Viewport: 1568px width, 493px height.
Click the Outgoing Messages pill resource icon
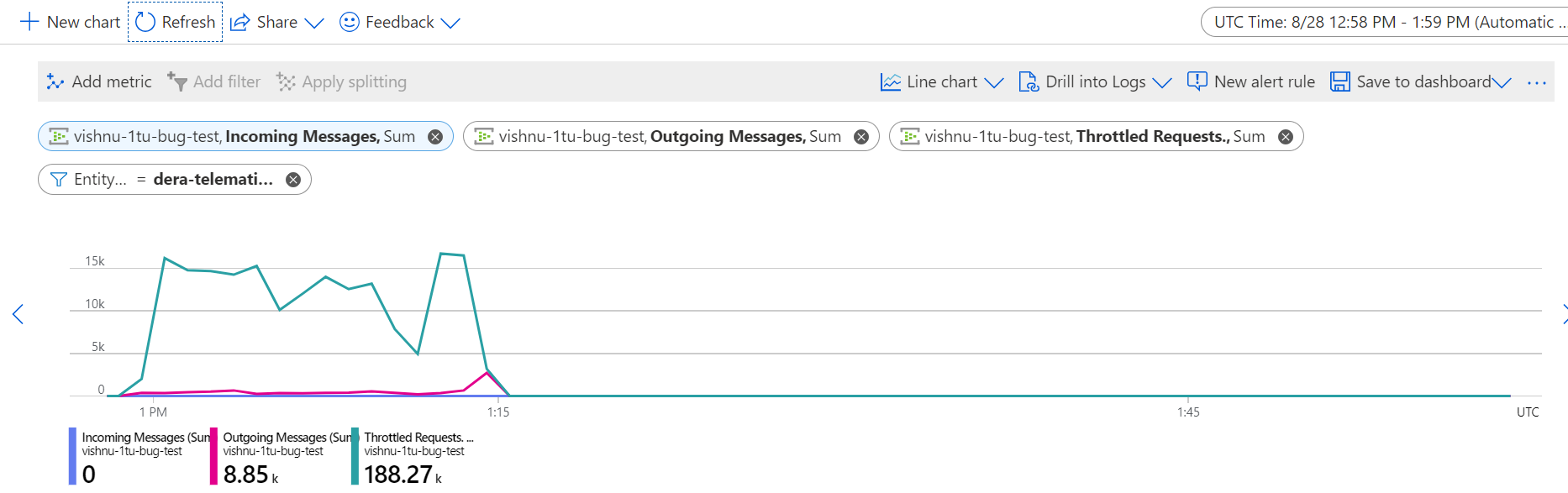click(x=484, y=136)
